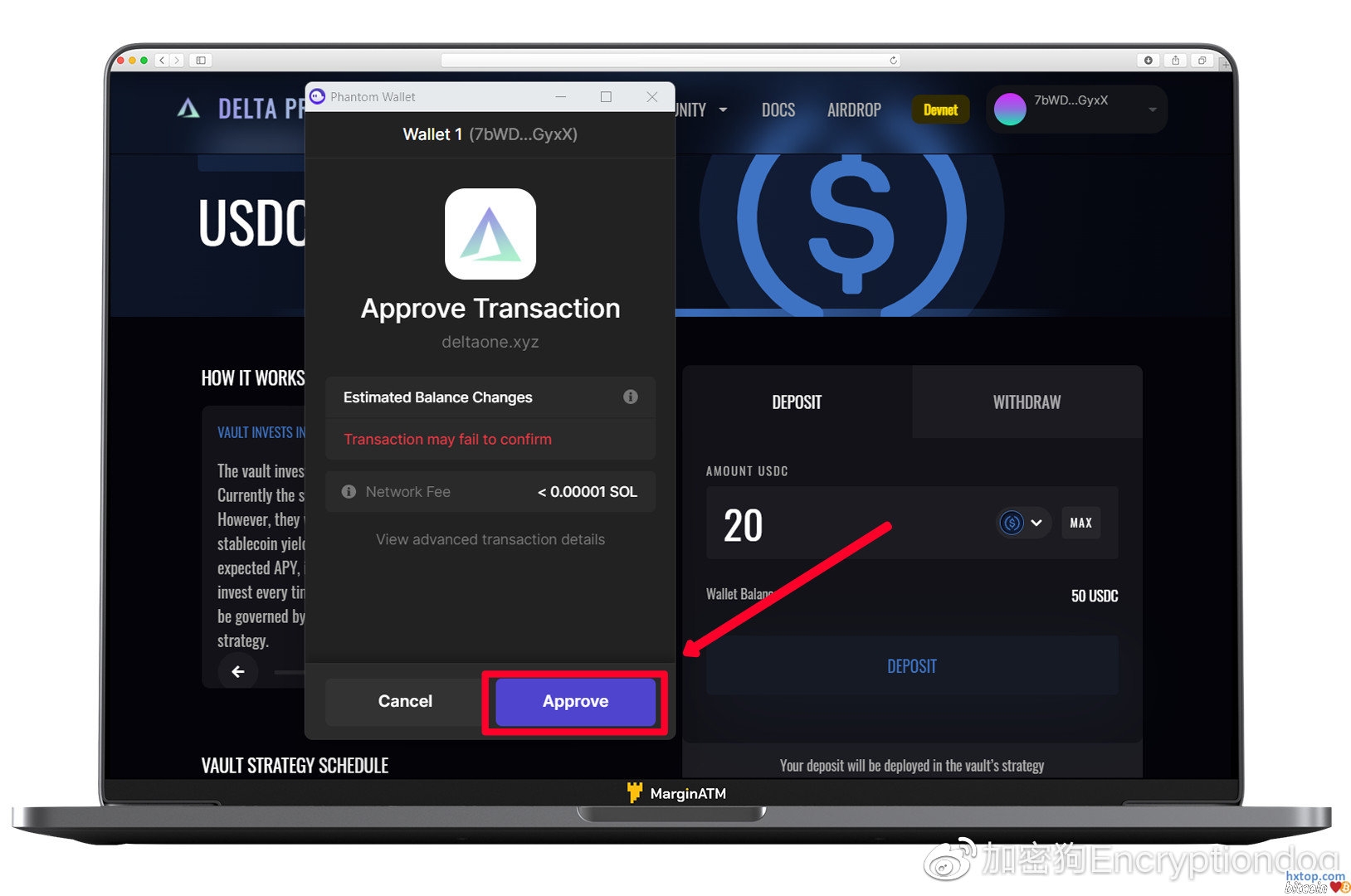Image resolution: width=1351 pixels, height=896 pixels.
Task: Select the Deposit tab
Action: (797, 402)
